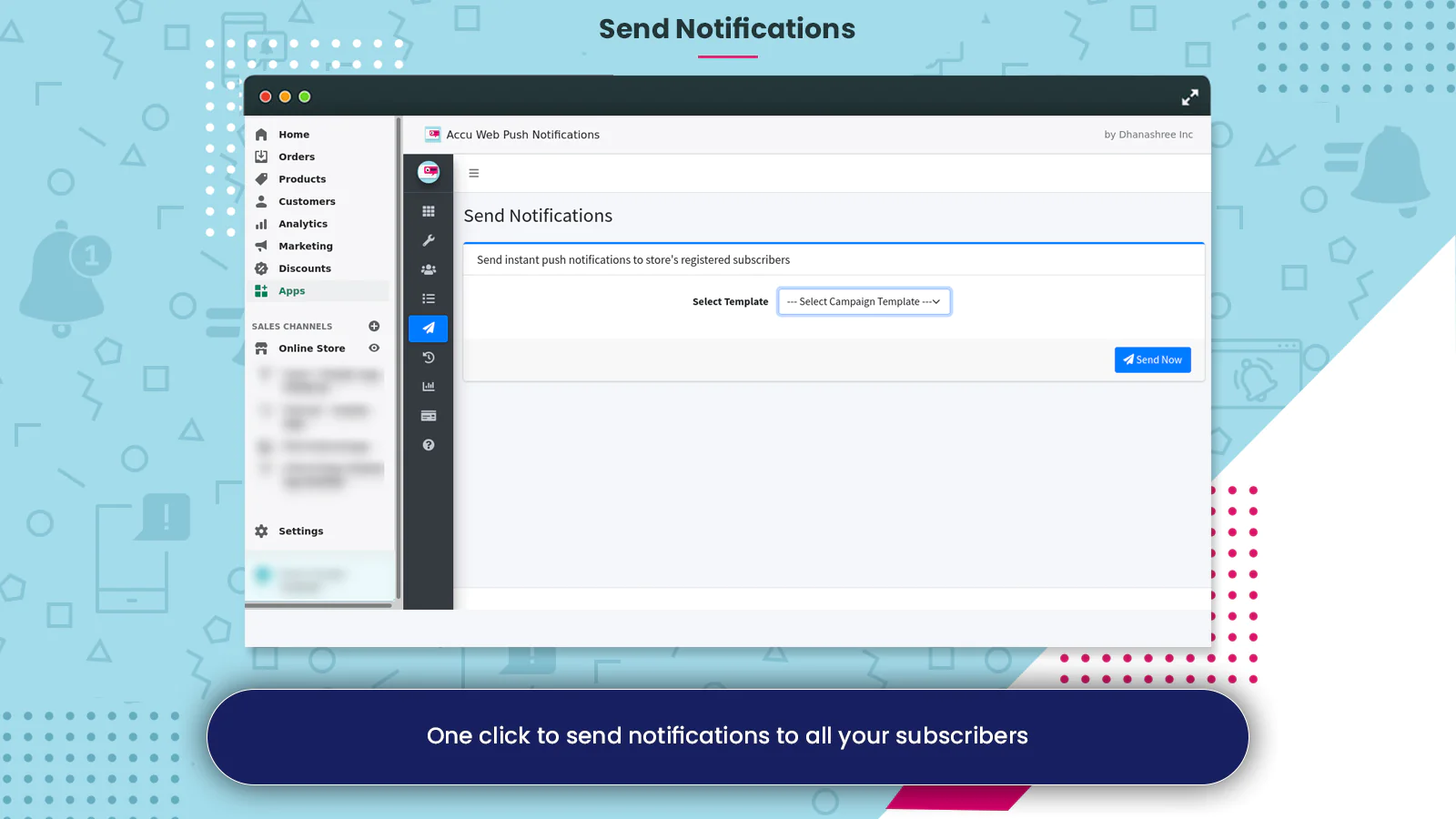This screenshot has height=819, width=1456.
Task: Open Marketing in the sidebar menu
Action: coord(306,246)
